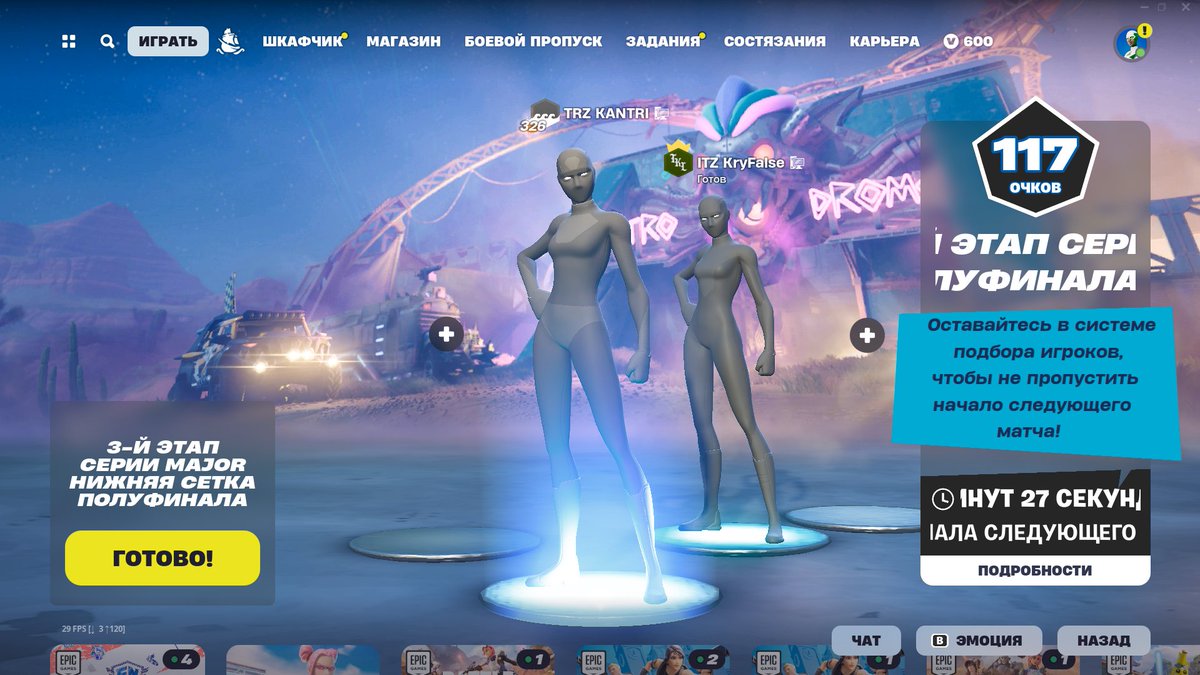Select the 3-Й ЭТАП СЕРИИ MAJOR mode title
The height and width of the screenshot is (675, 1200).
click(163, 473)
